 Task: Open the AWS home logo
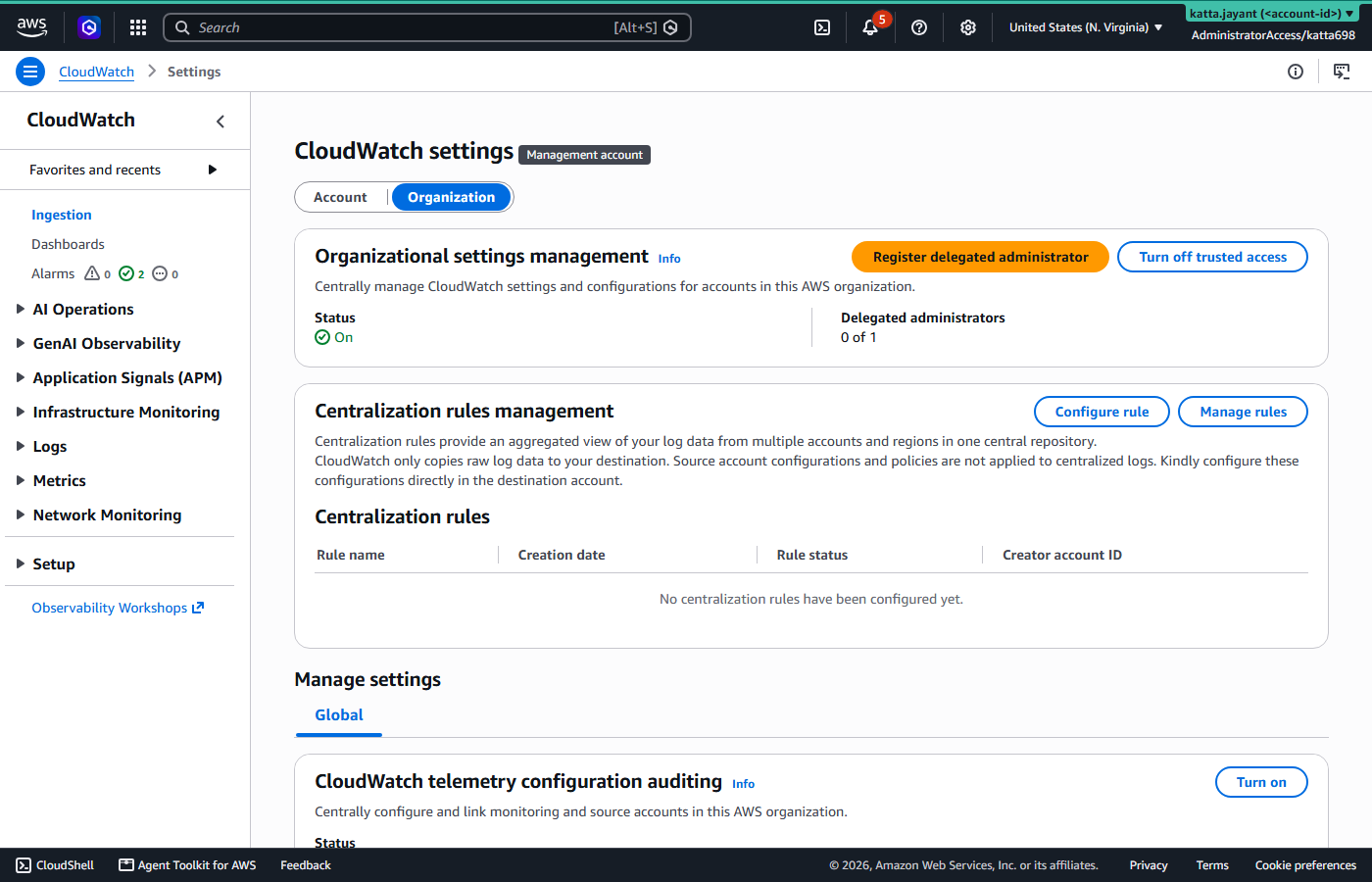coord(31,27)
